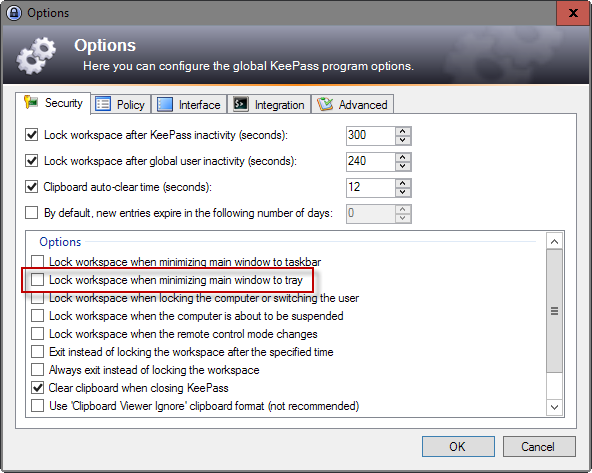Screen dimensions: 592x473
Task: Increase KeePass inactivity seconds with up arrow
Action: tap(403, 131)
